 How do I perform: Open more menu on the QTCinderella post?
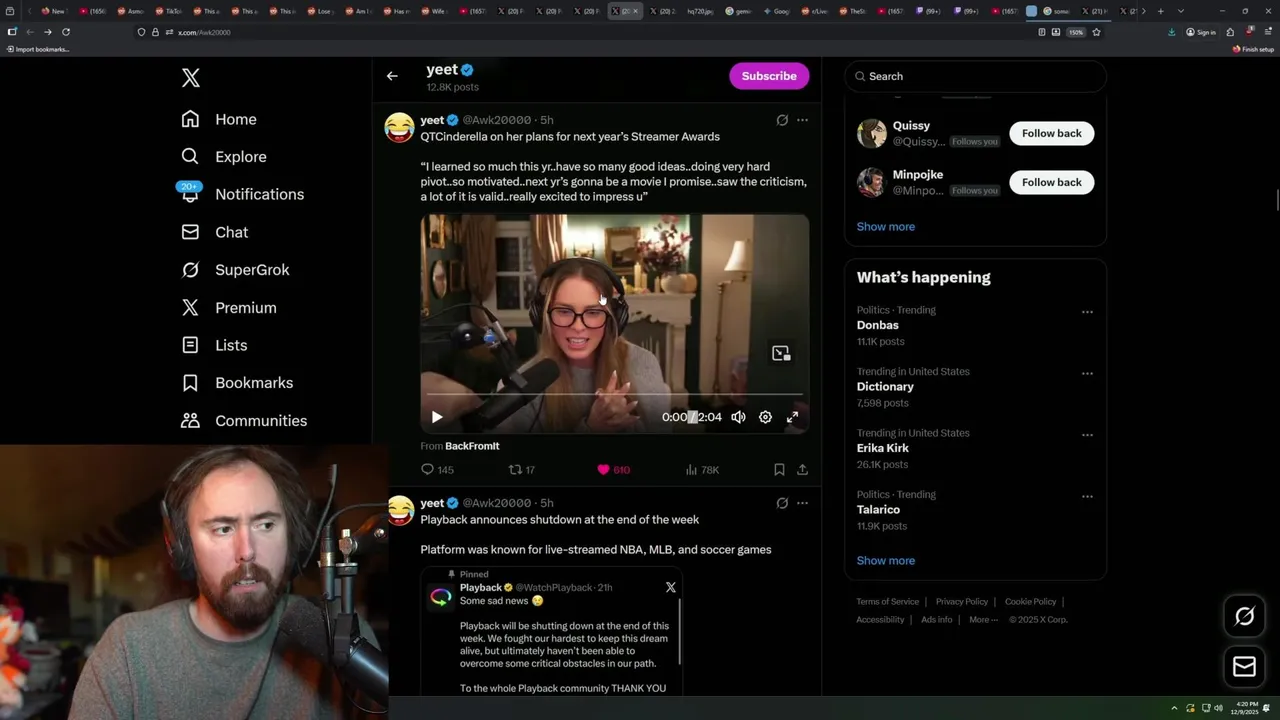pos(802,120)
